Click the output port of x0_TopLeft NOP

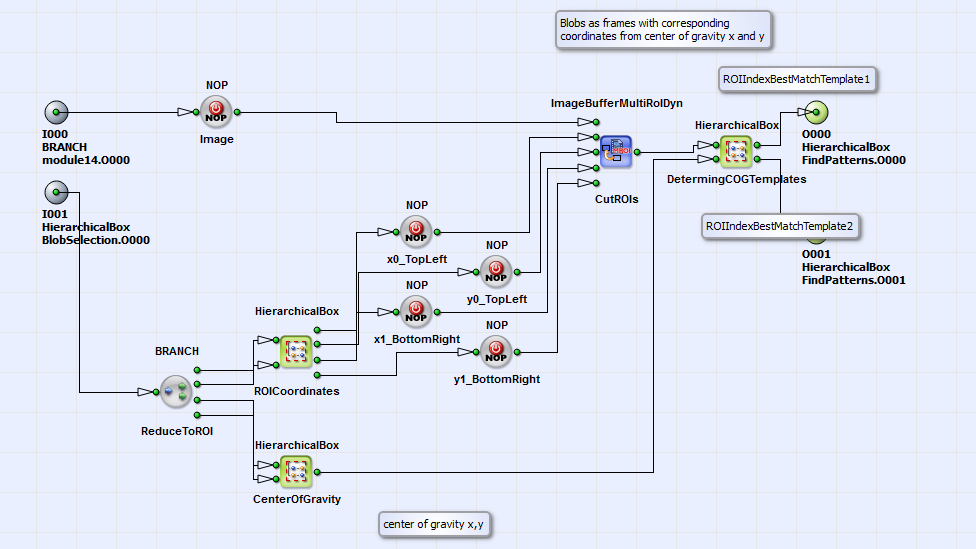437,232
